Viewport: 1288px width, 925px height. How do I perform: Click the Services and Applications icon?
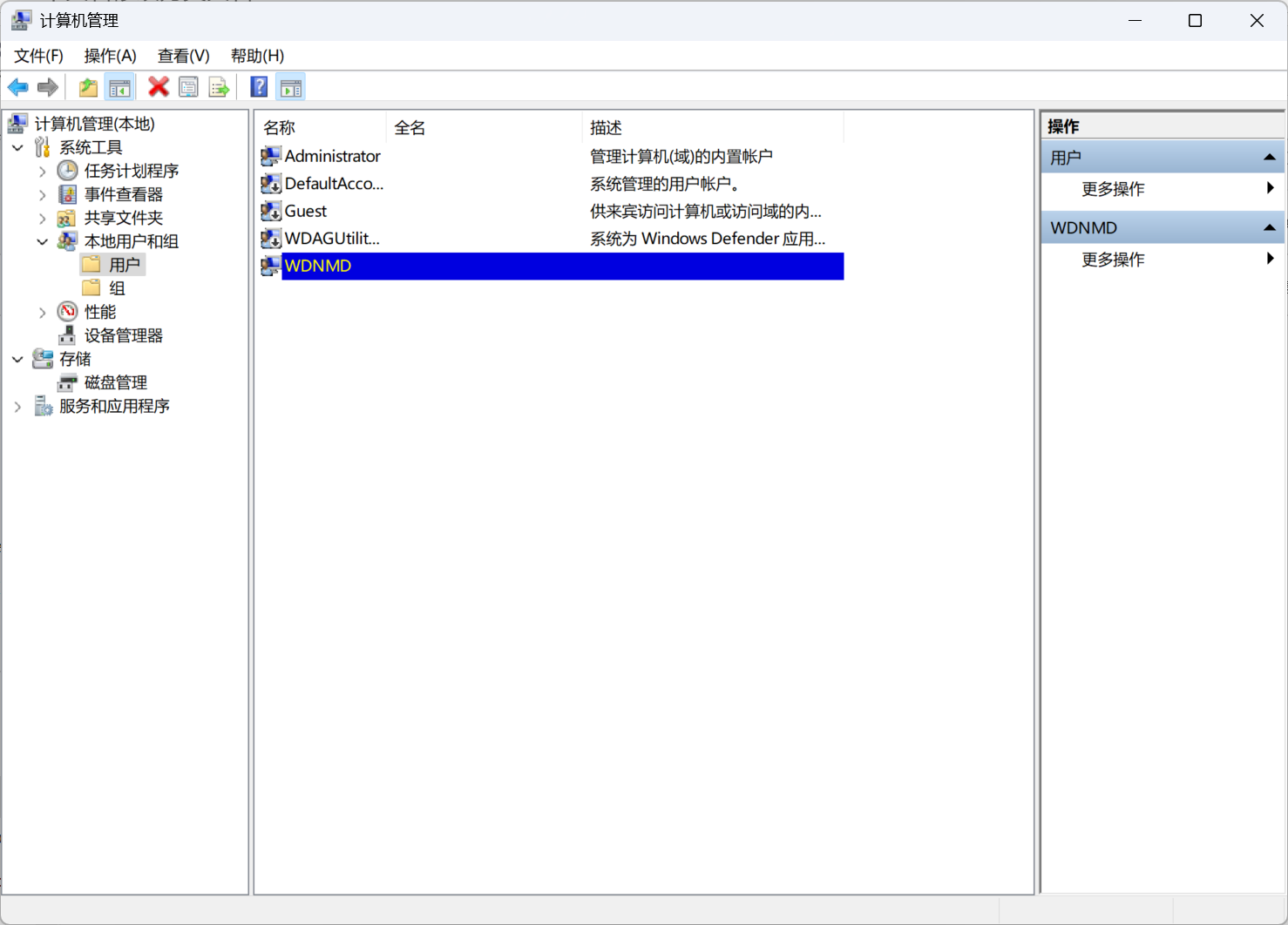[43, 406]
